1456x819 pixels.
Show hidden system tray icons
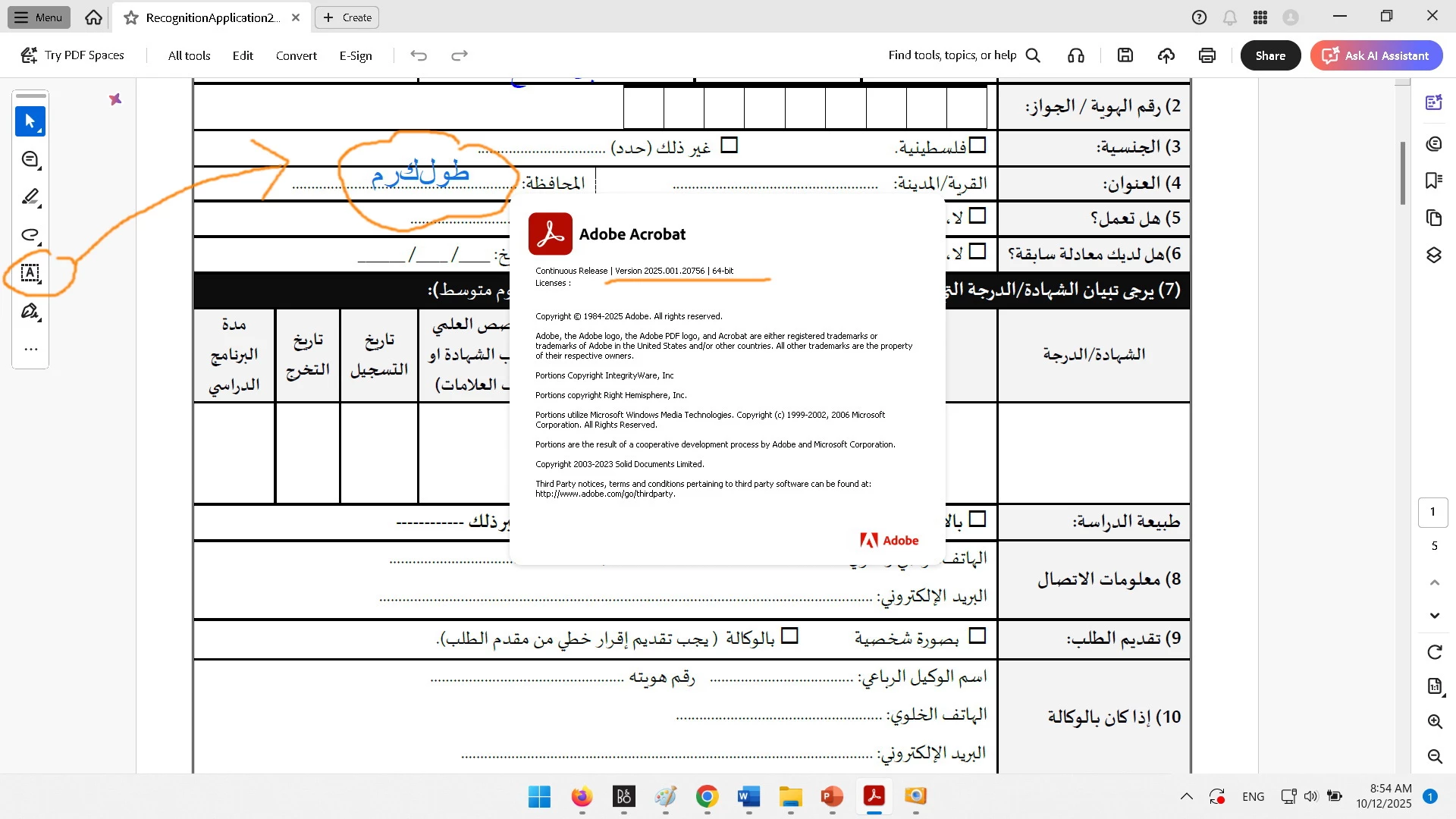pyautogui.click(x=1187, y=796)
